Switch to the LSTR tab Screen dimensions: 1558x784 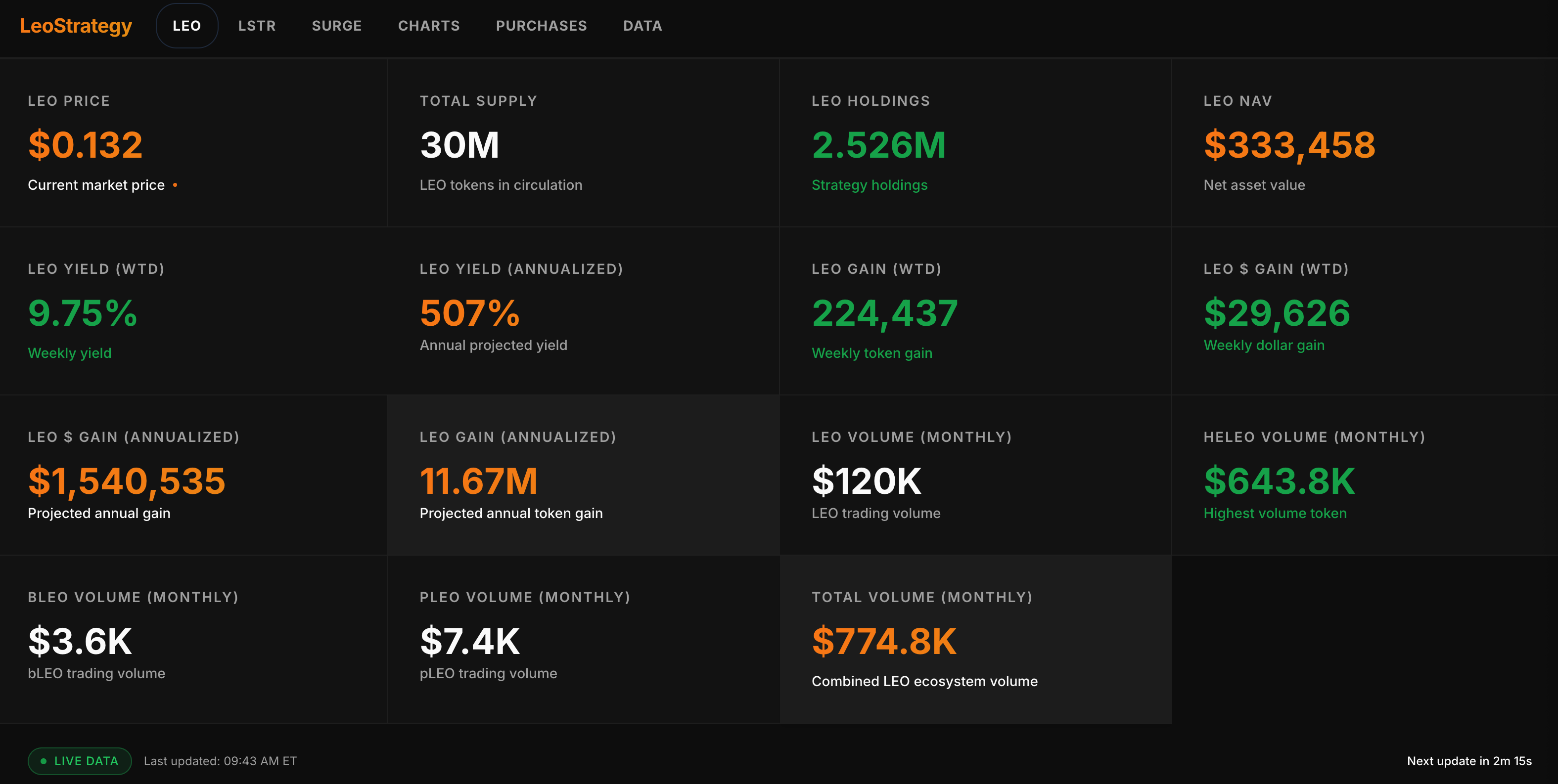tap(256, 26)
